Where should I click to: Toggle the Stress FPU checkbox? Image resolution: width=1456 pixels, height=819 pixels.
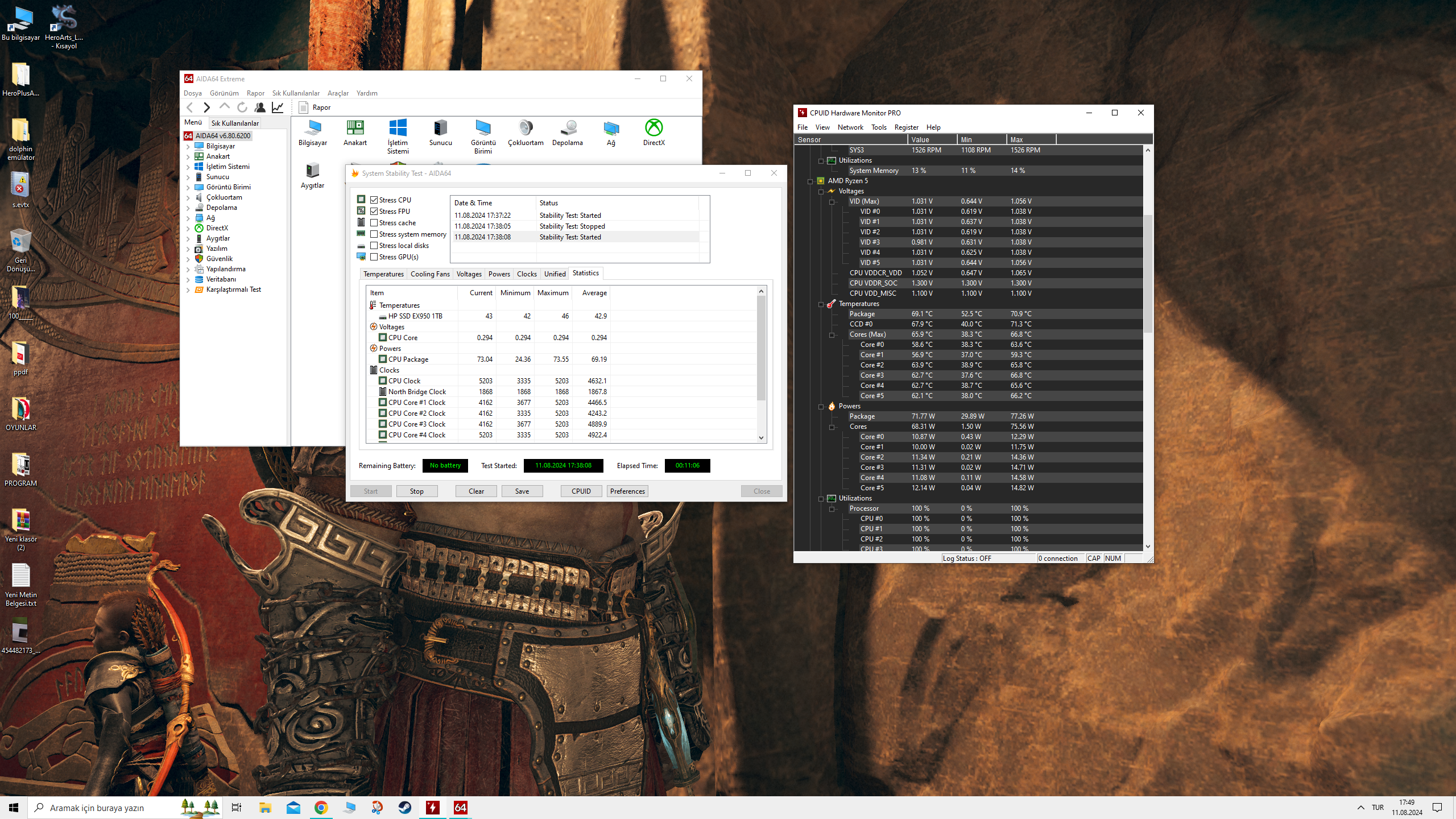[374, 212]
